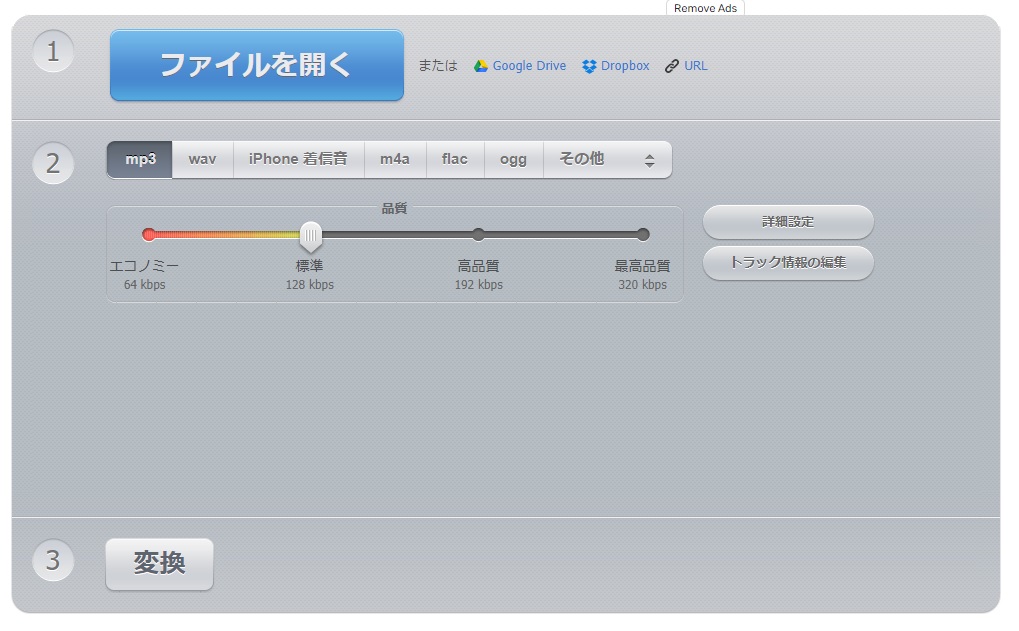
Task: Click Remove Ads tab at top
Action: pyautogui.click(x=705, y=8)
